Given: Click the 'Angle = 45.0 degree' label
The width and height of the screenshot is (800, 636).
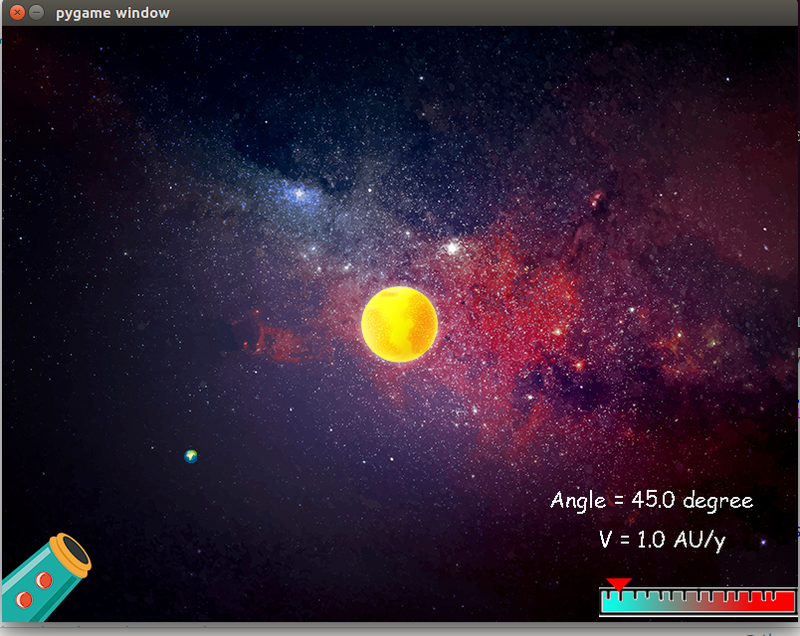Looking at the screenshot, I should (x=651, y=501).
